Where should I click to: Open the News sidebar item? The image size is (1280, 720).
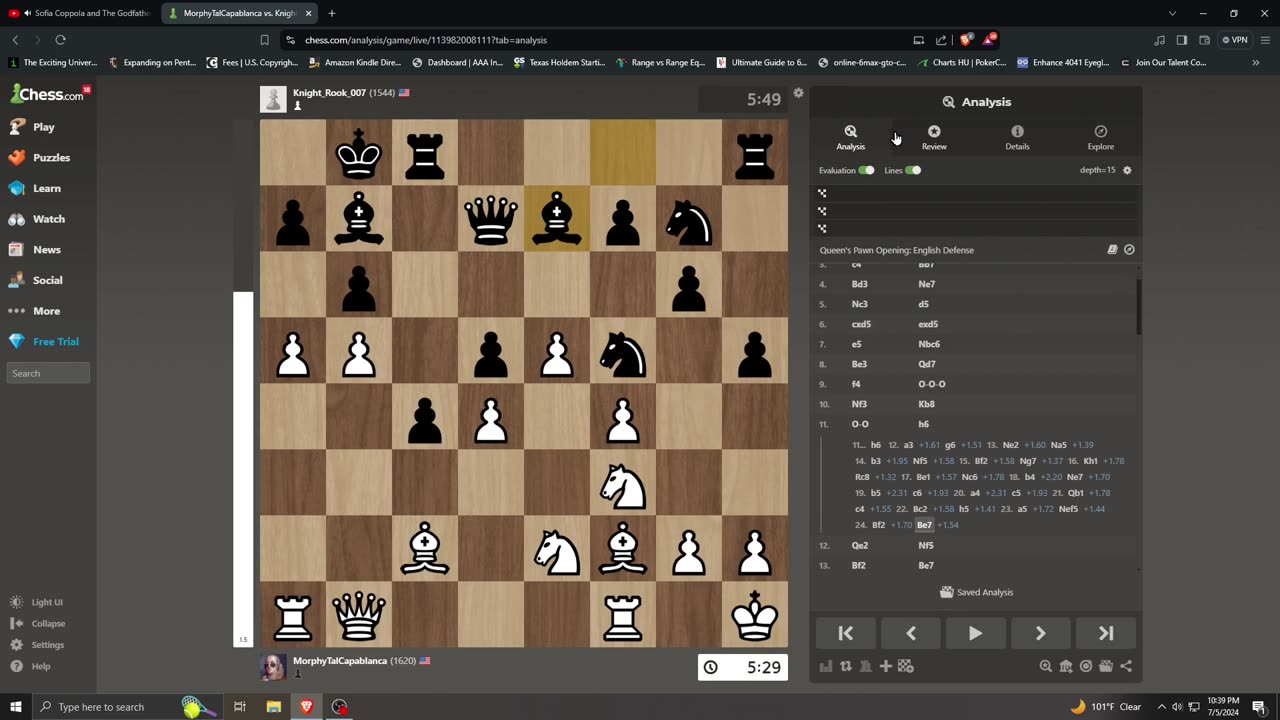point(46,250)
